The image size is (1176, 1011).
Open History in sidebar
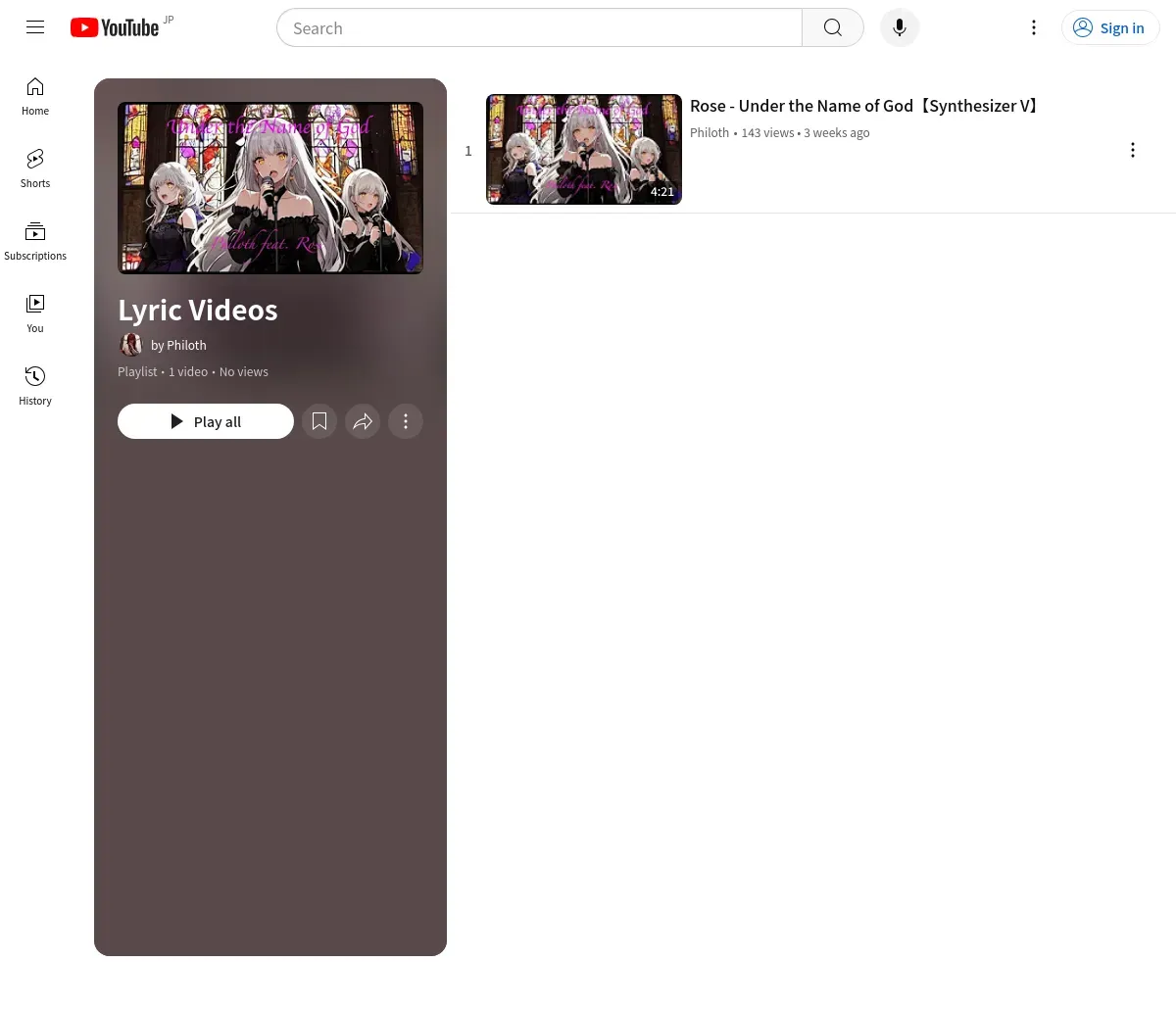click(35, 387)
